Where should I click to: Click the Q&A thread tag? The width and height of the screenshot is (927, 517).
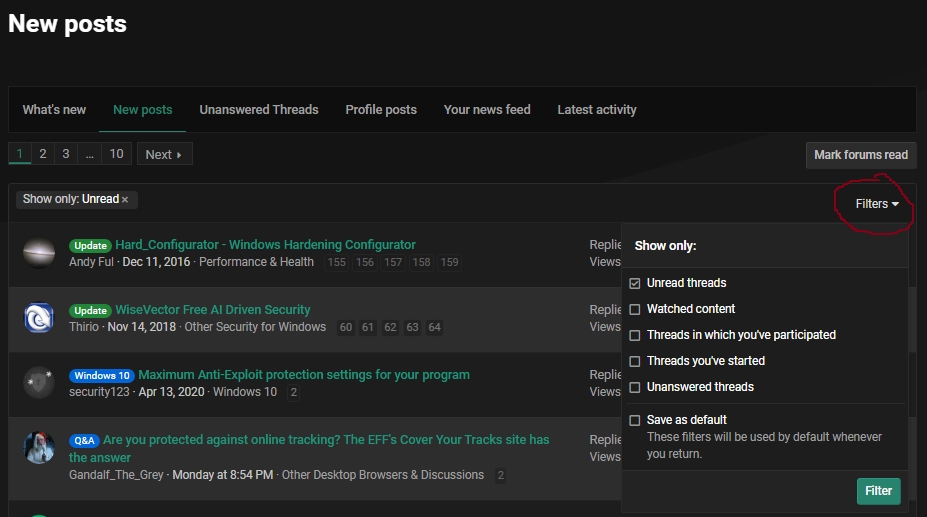(84, 441)
